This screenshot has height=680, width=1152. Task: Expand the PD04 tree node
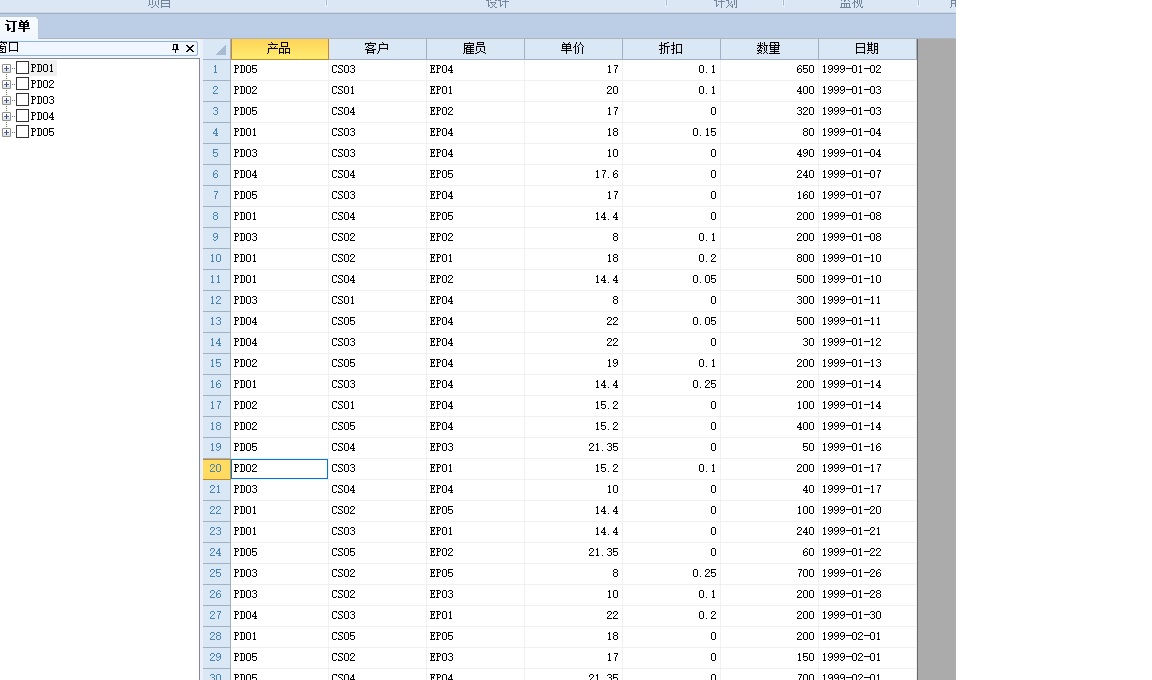7,117
